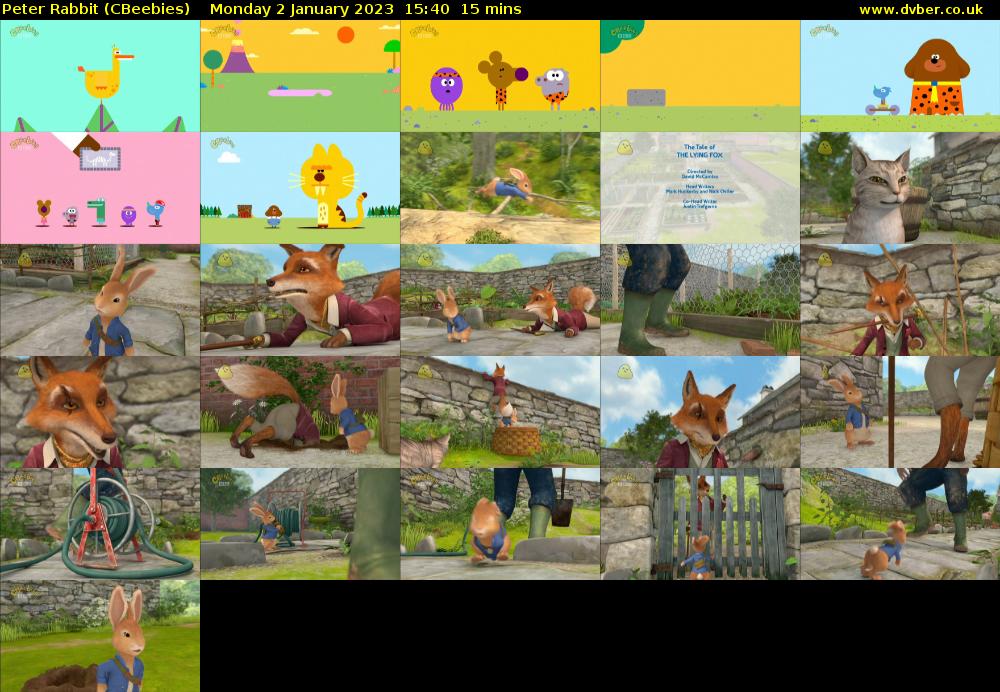
Task: Select the leaping rabbit thumbnail
Action: click(500, 188)
